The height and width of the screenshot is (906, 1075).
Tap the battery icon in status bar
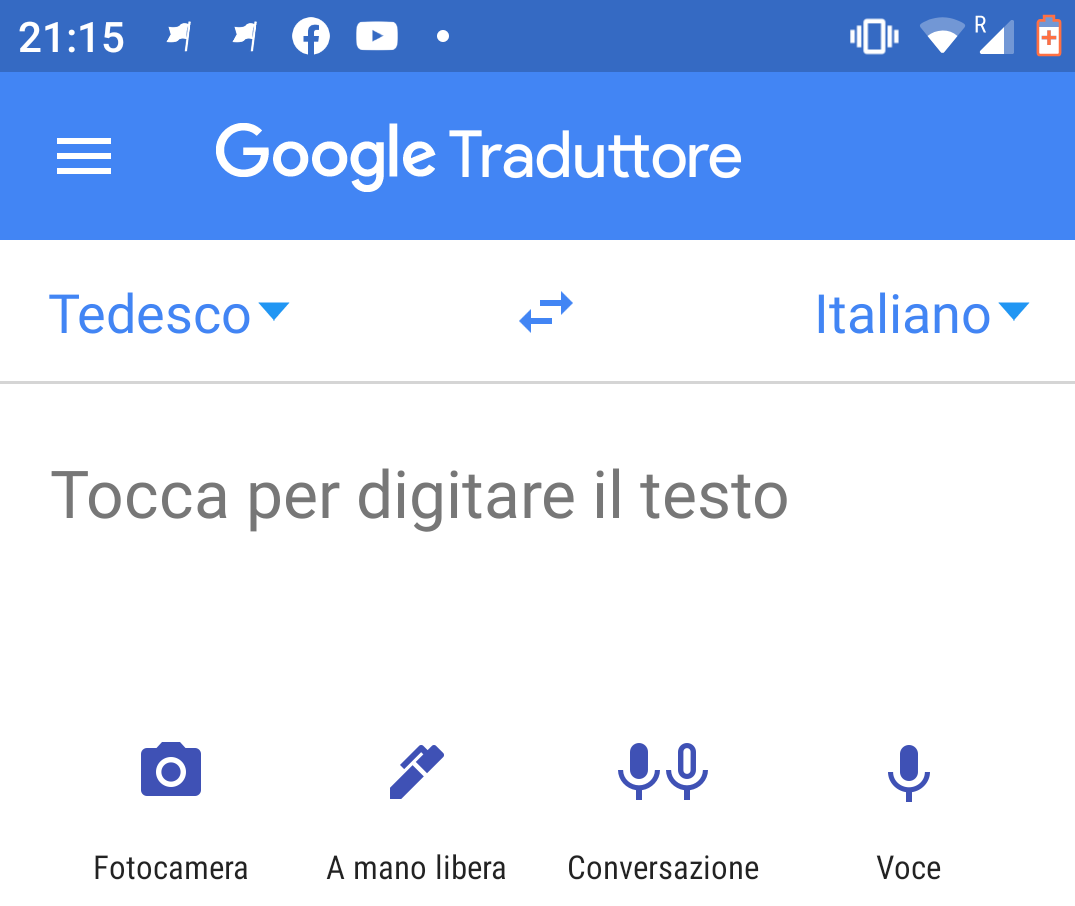(1048, 36)
